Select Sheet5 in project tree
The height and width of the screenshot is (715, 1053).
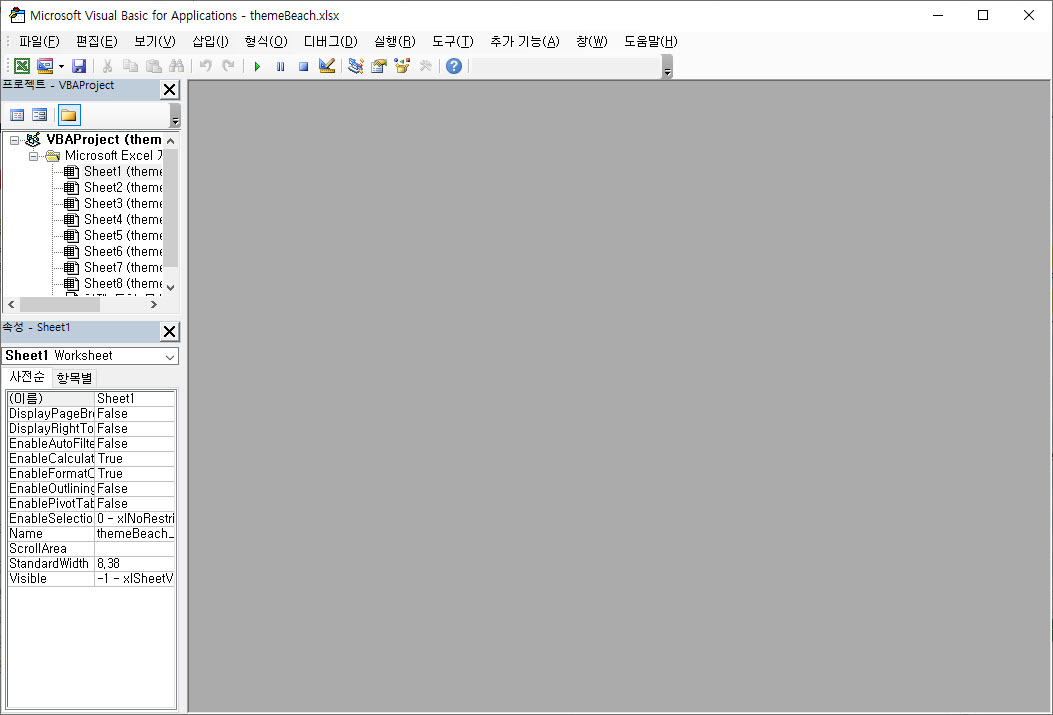(x=123, y=236)
